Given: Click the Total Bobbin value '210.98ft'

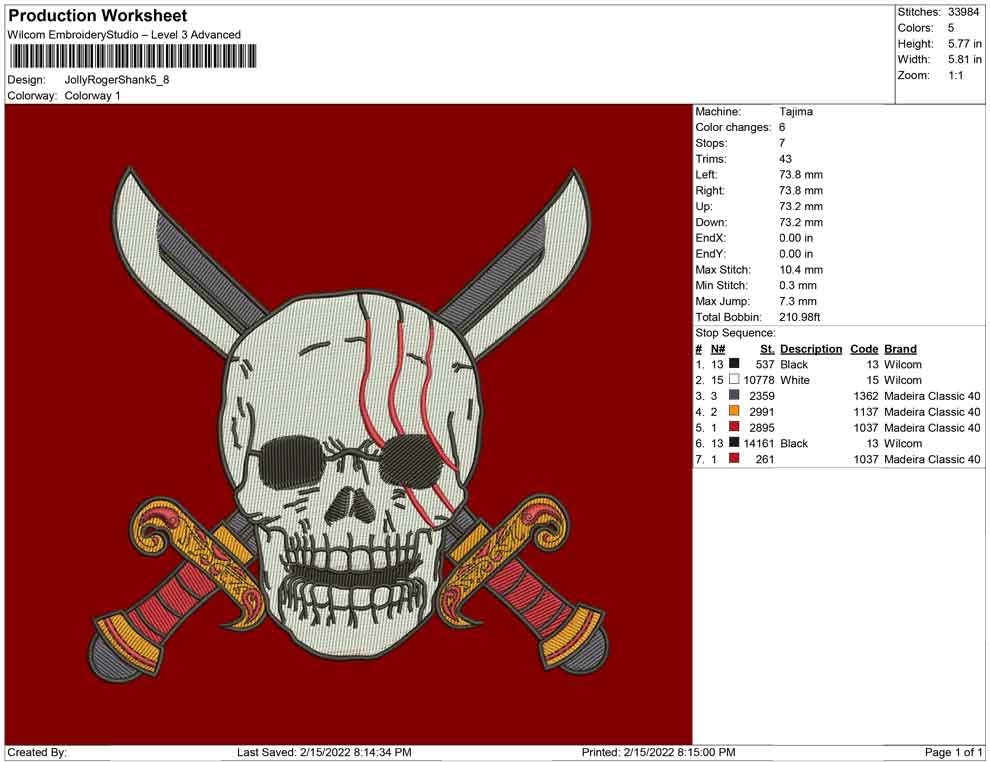Looking at the screenshot, I should [x=799, y=317].
